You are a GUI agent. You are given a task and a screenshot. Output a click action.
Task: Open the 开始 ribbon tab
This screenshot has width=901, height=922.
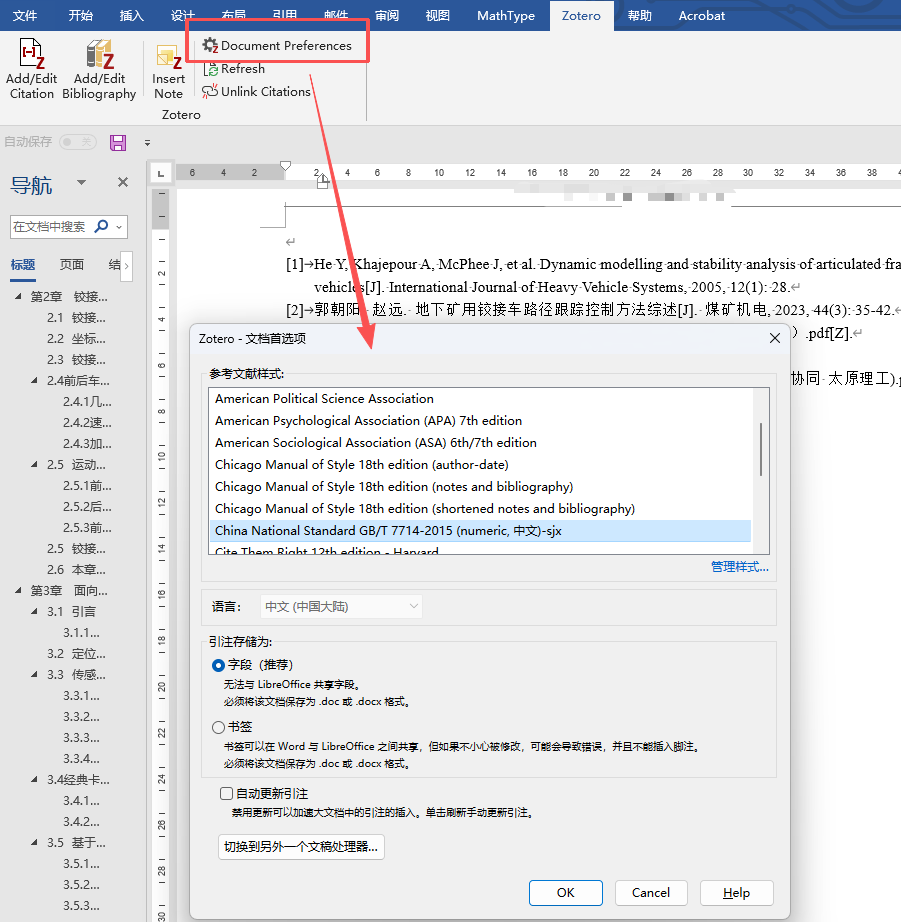[x=81, y=16]
